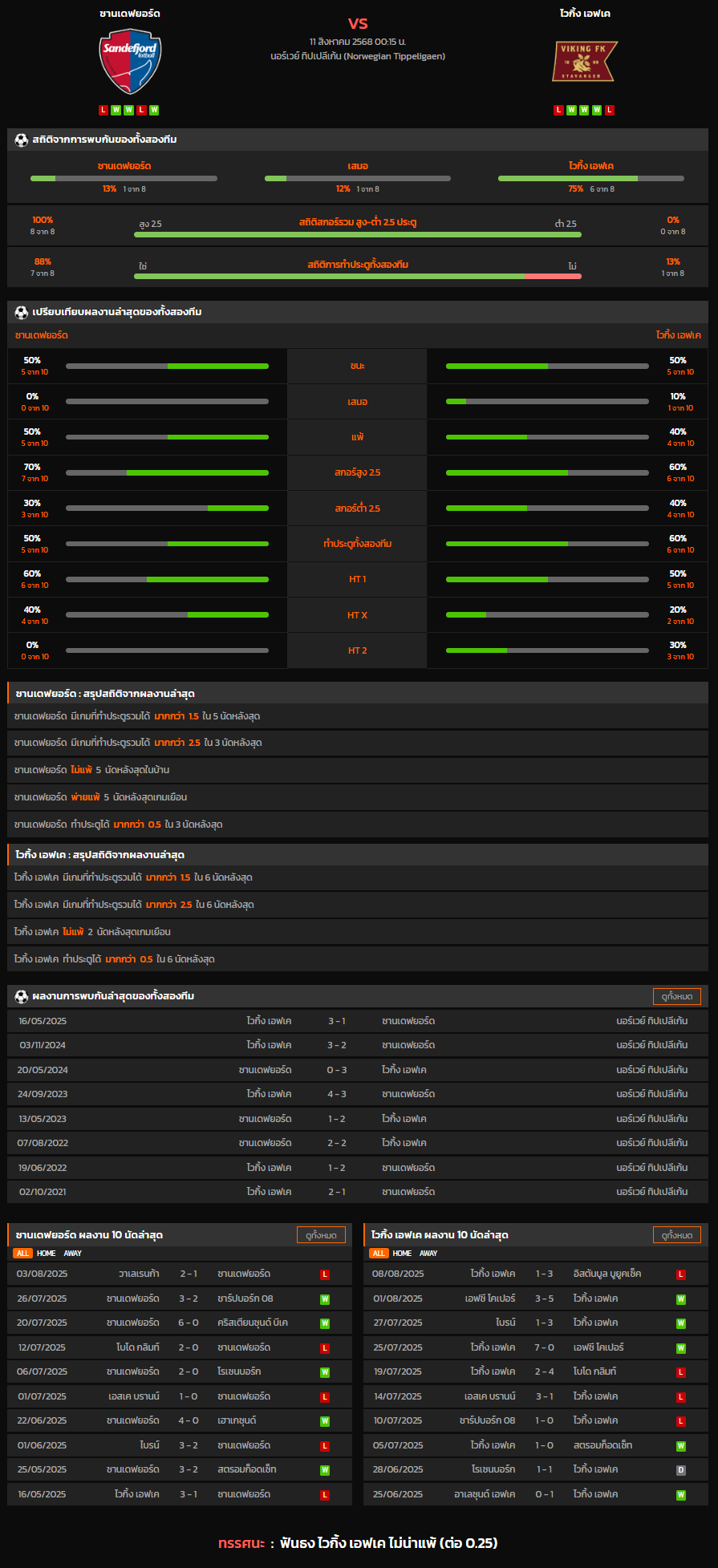The image size is (718, 1568).
Task: Click the Viking FK club logo
Action: [584, 62]
